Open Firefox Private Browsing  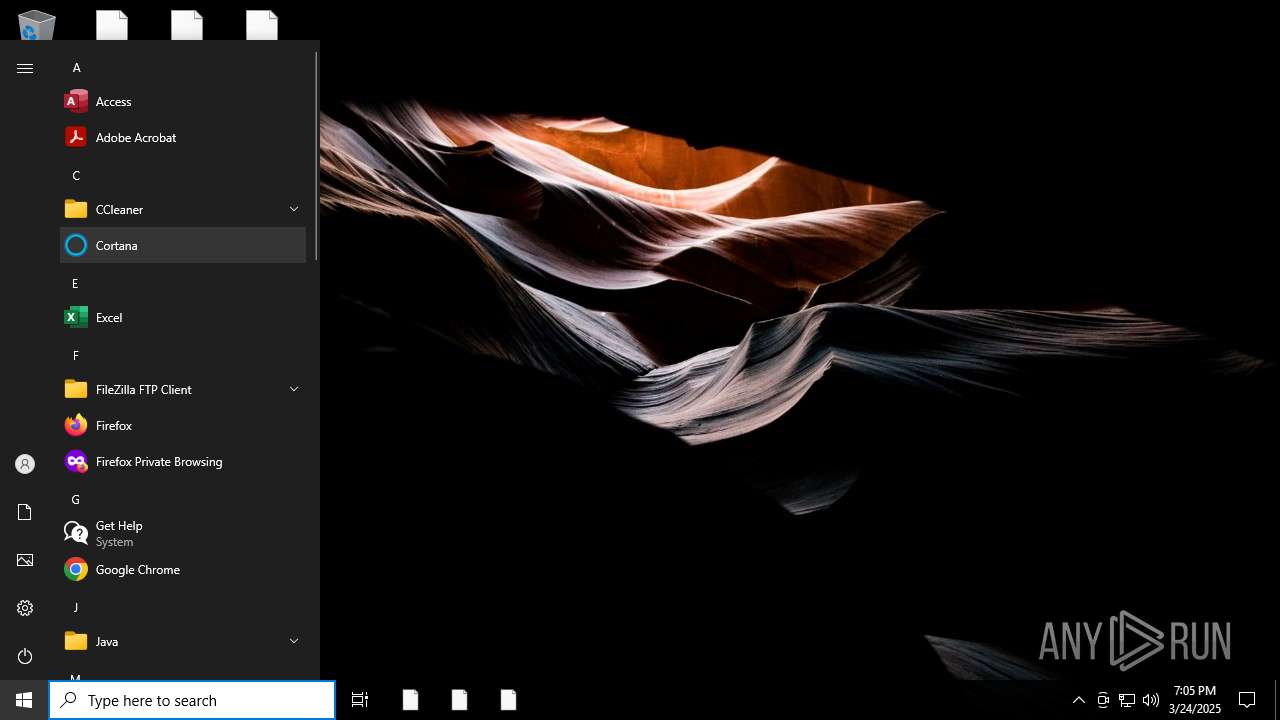click(183, 461)
